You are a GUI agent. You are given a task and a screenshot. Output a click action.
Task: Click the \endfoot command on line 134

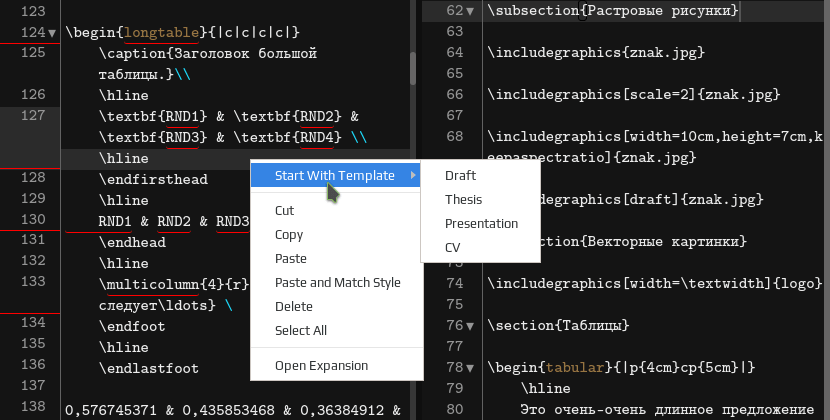pos(132,326)
